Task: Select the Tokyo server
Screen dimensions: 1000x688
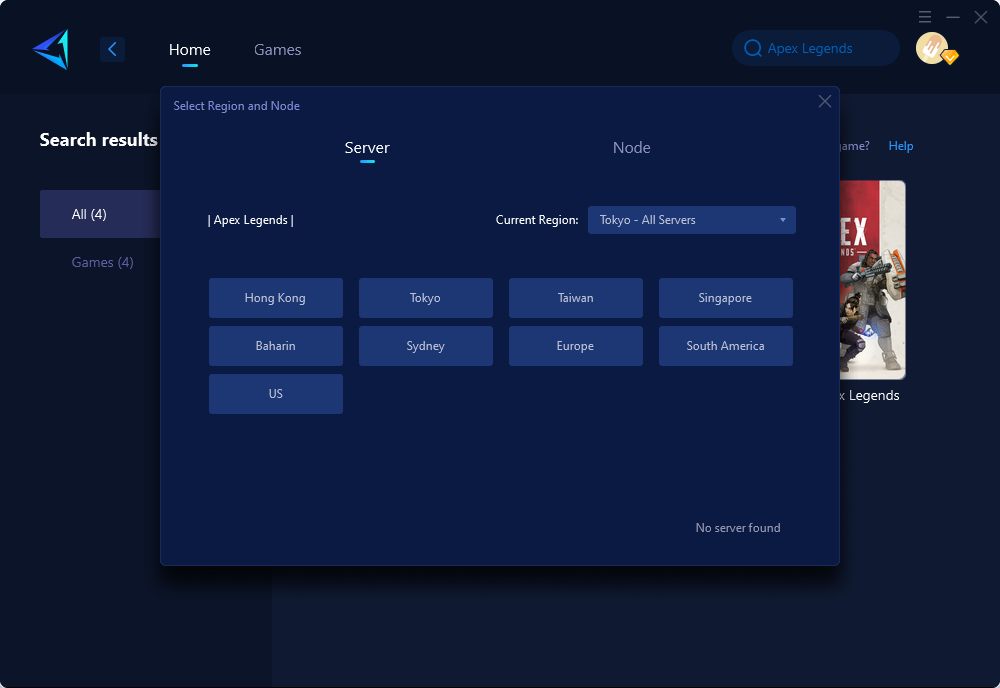Action: click(425, 298)
